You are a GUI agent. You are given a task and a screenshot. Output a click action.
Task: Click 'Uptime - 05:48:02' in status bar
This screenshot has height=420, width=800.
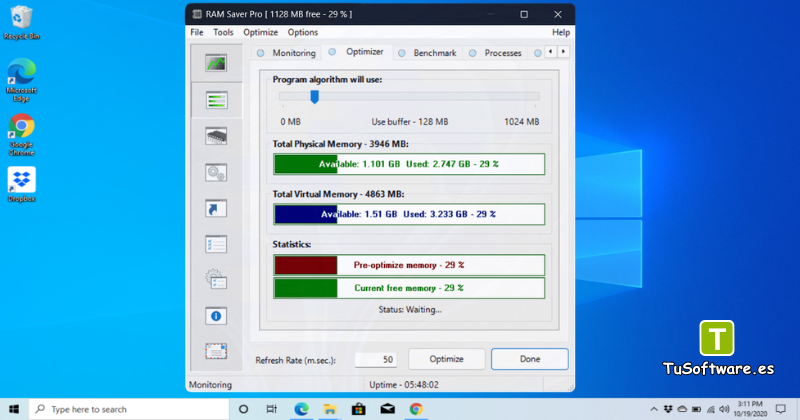click(x=404, y=385)
